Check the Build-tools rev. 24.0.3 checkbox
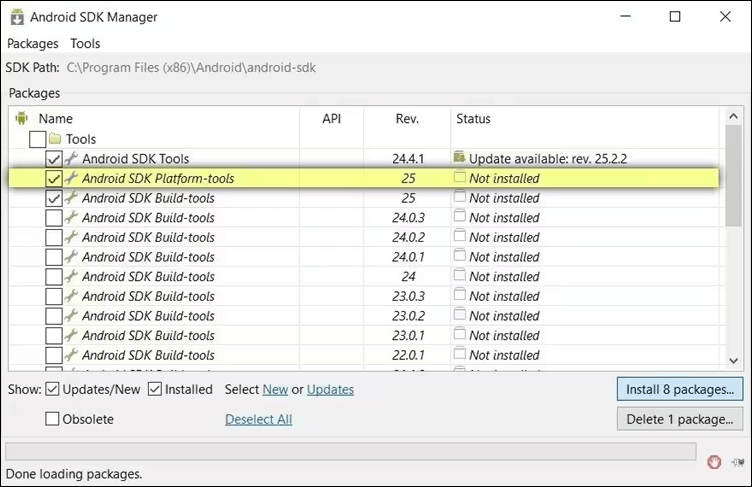The width and height of the screenshot is (752, 487). tap(53, 218)
